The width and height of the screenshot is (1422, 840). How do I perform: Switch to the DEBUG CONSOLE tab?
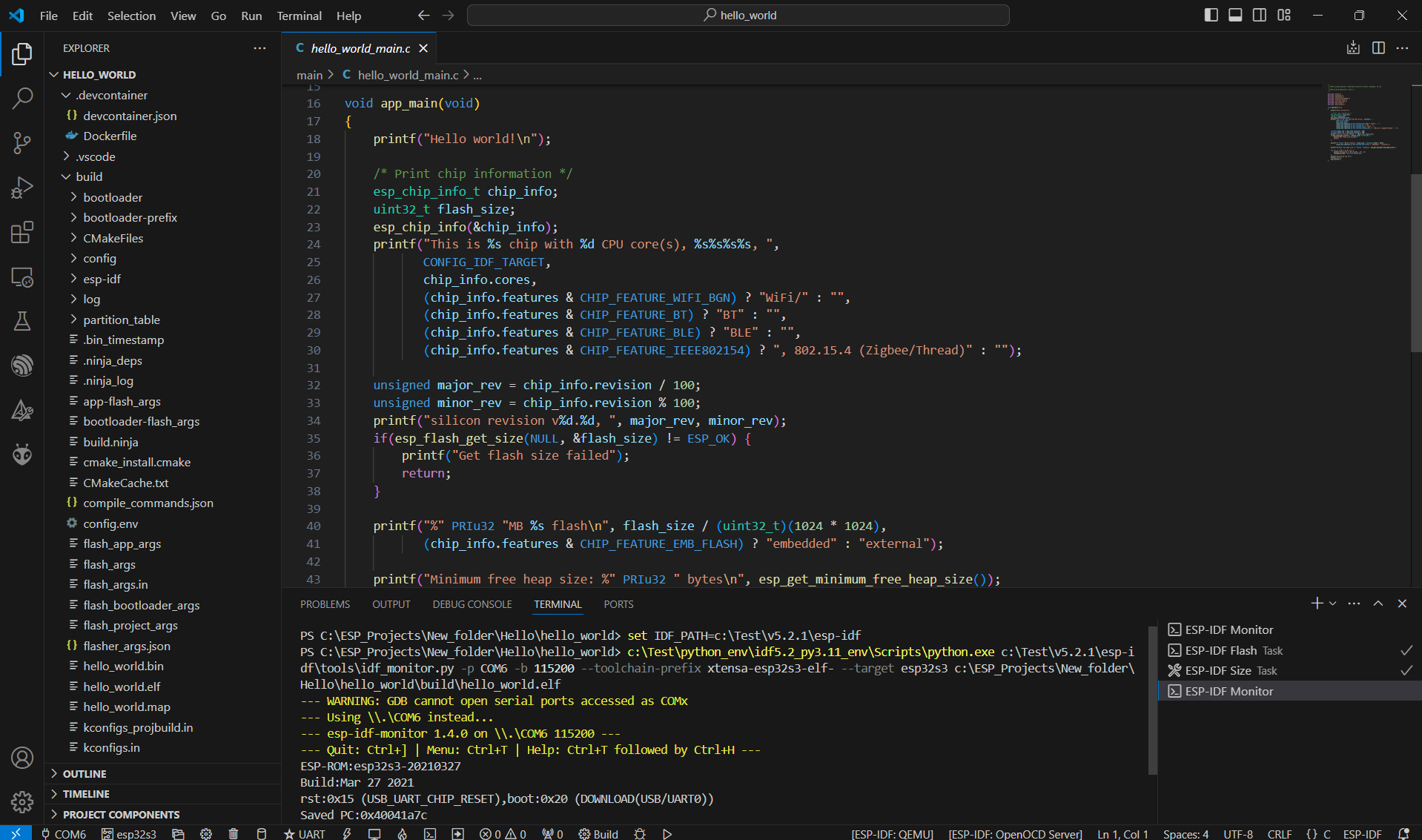472,604
